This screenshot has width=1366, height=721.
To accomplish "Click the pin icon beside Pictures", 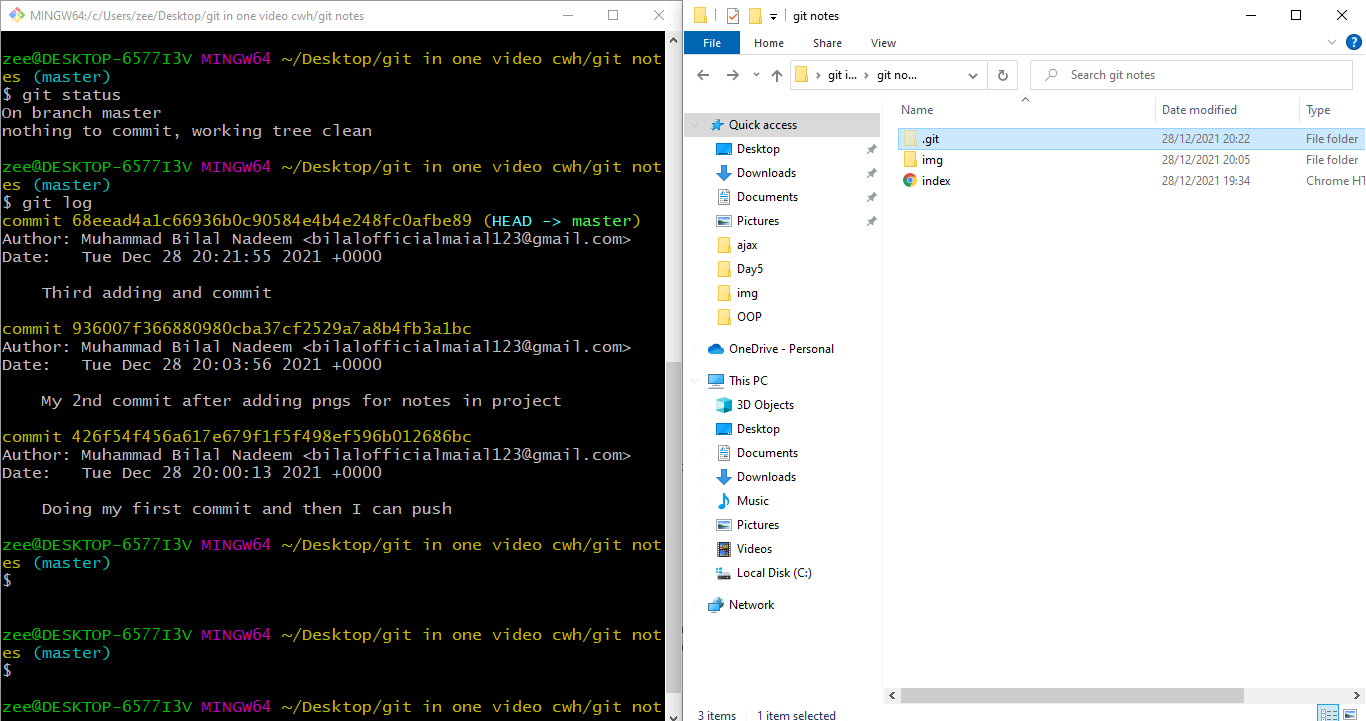I will 871,221.
